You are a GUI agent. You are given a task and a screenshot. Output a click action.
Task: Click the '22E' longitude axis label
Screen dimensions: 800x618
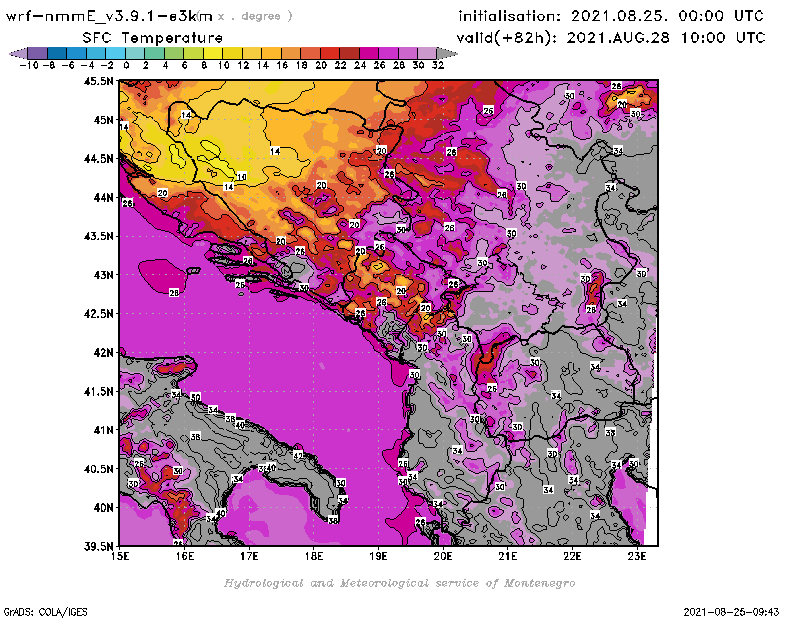click(x=572, y=556)
